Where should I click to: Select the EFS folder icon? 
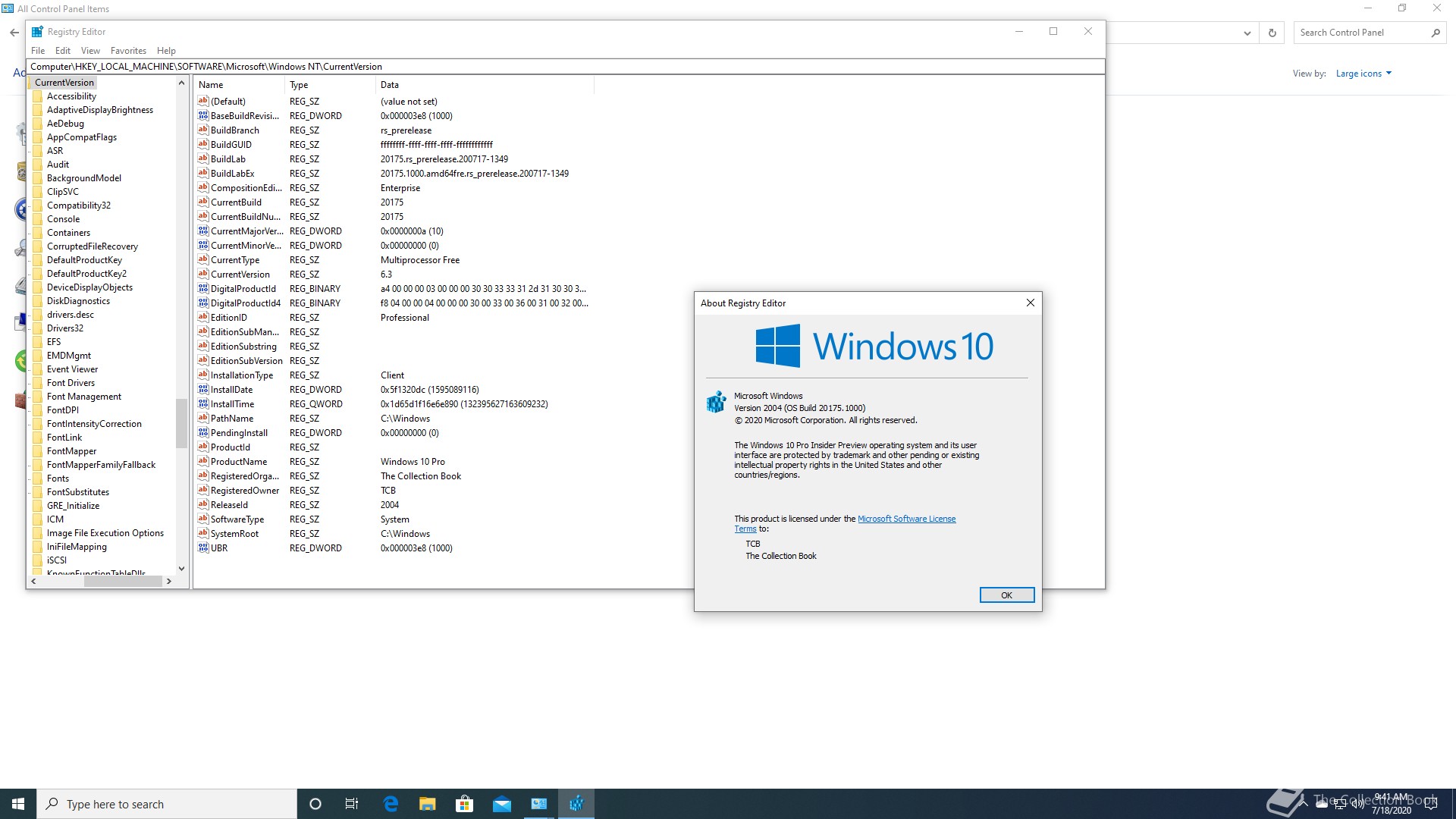[x=38, y=342]
